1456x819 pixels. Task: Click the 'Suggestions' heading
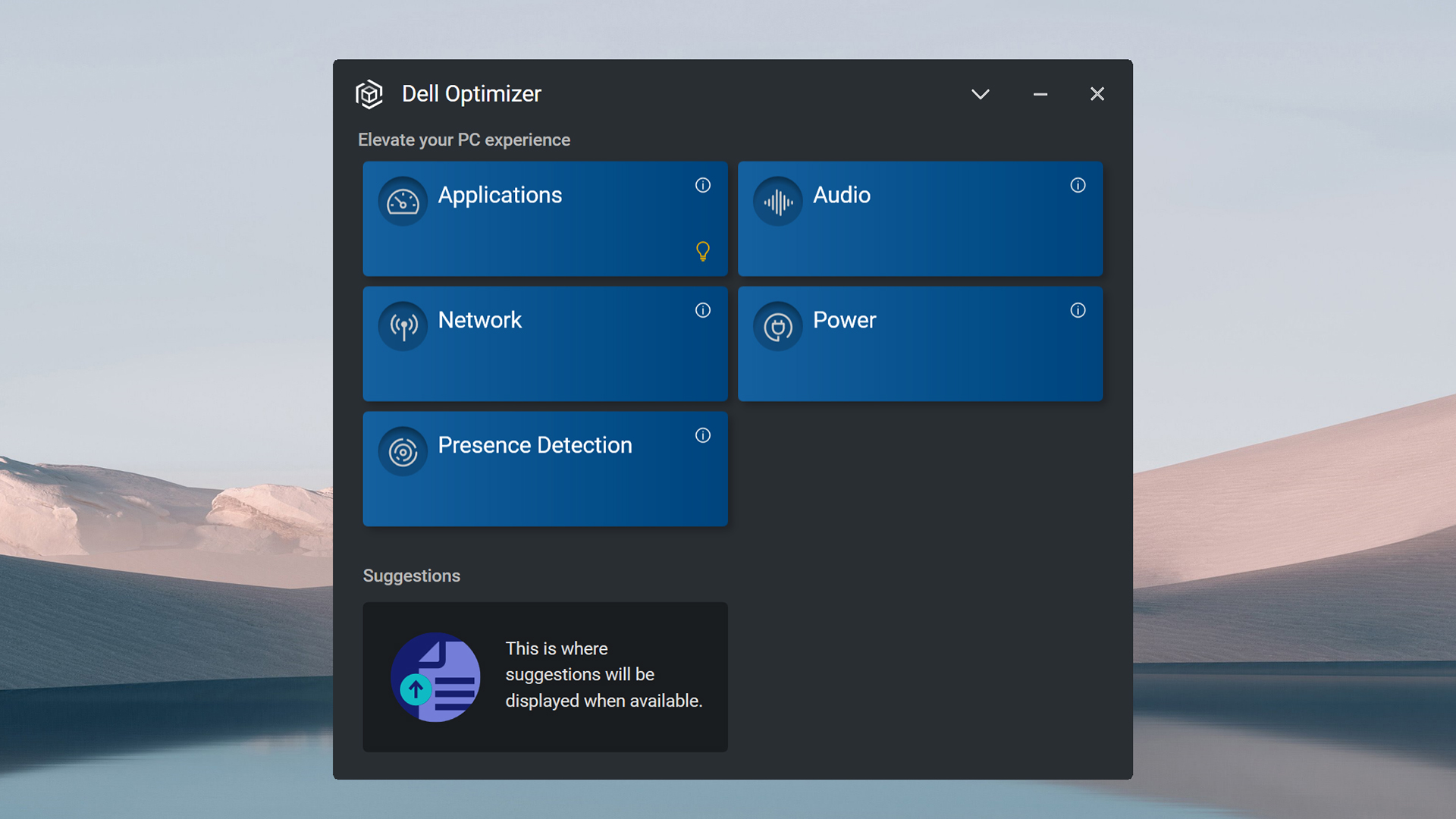pos(412,576)
